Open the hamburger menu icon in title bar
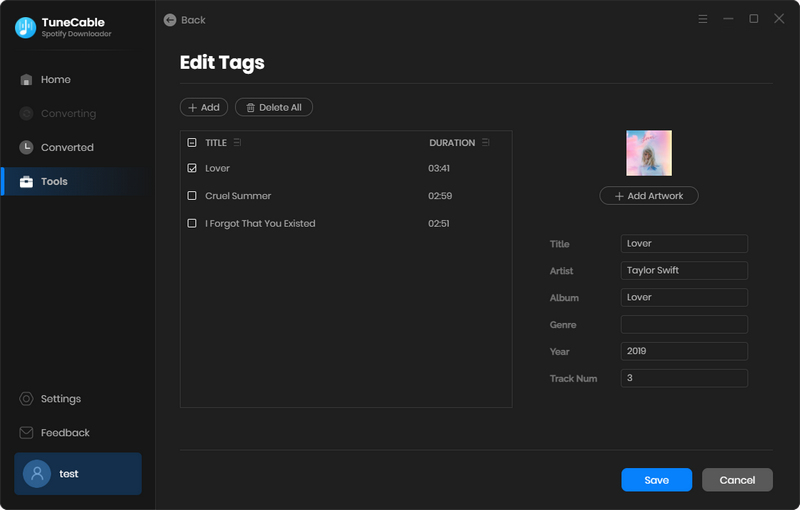 tap(703, 19)
